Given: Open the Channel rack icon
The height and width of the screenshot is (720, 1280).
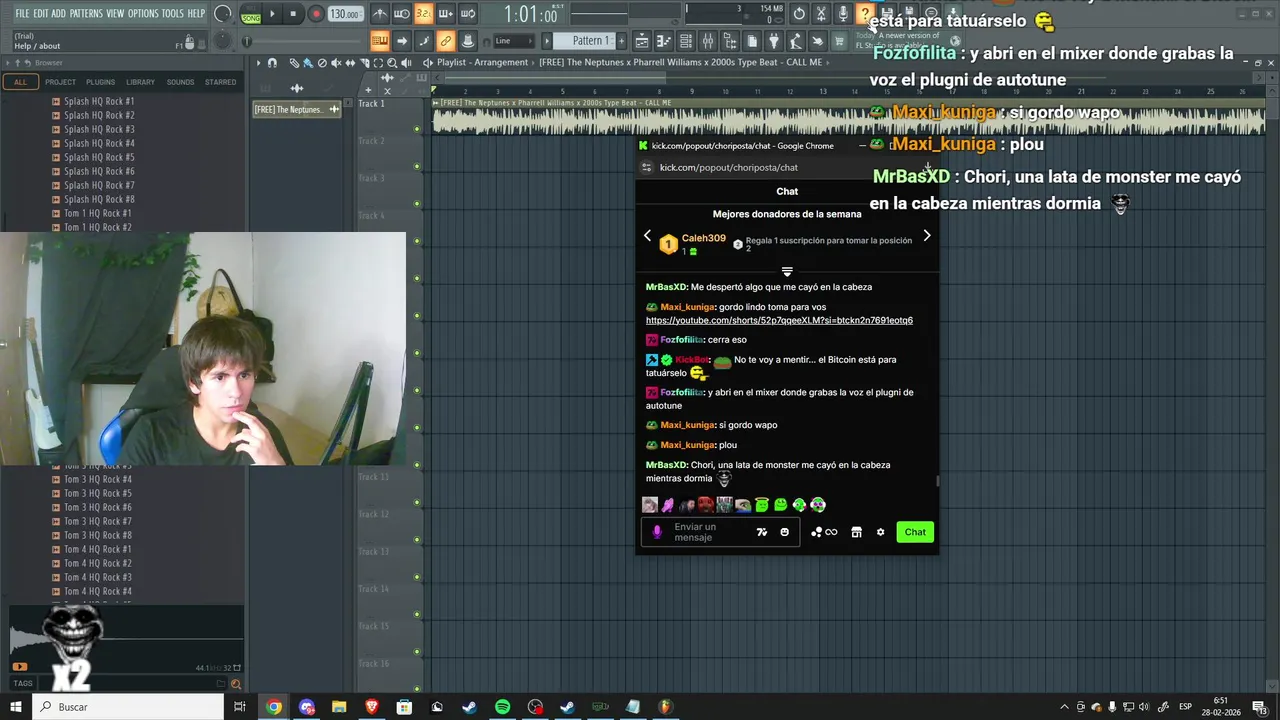Looking at the screenshot, I should point(686,41).
